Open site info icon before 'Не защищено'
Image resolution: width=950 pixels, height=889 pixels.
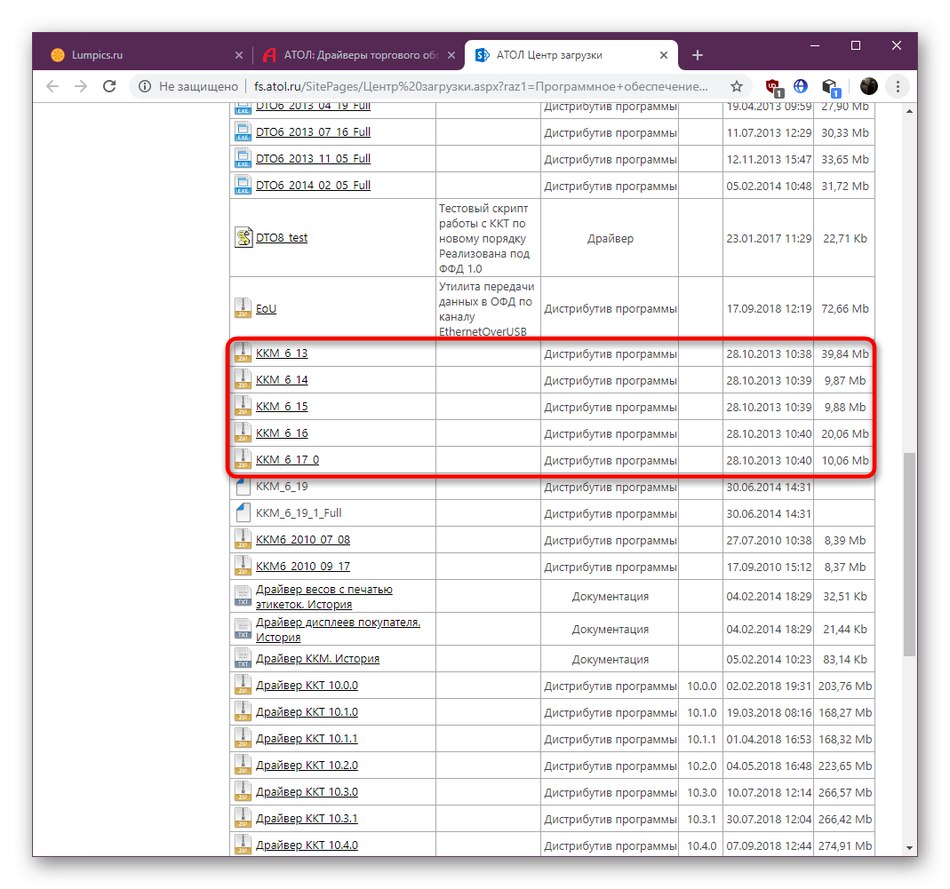[x=145, y=87]
